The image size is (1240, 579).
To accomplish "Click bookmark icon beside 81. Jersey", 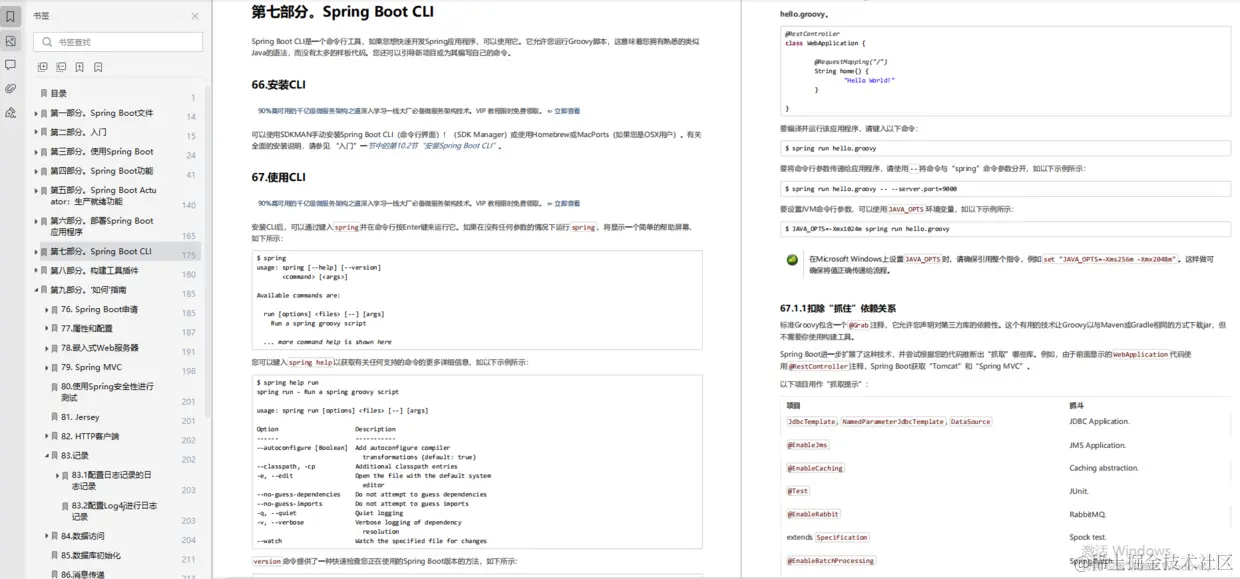I will [54, 417].
